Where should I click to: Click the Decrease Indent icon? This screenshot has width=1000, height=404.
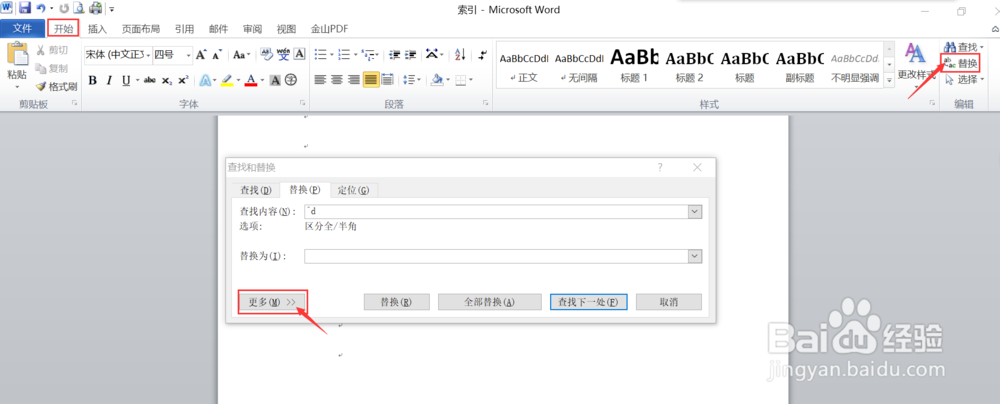[x=395, y=54]
